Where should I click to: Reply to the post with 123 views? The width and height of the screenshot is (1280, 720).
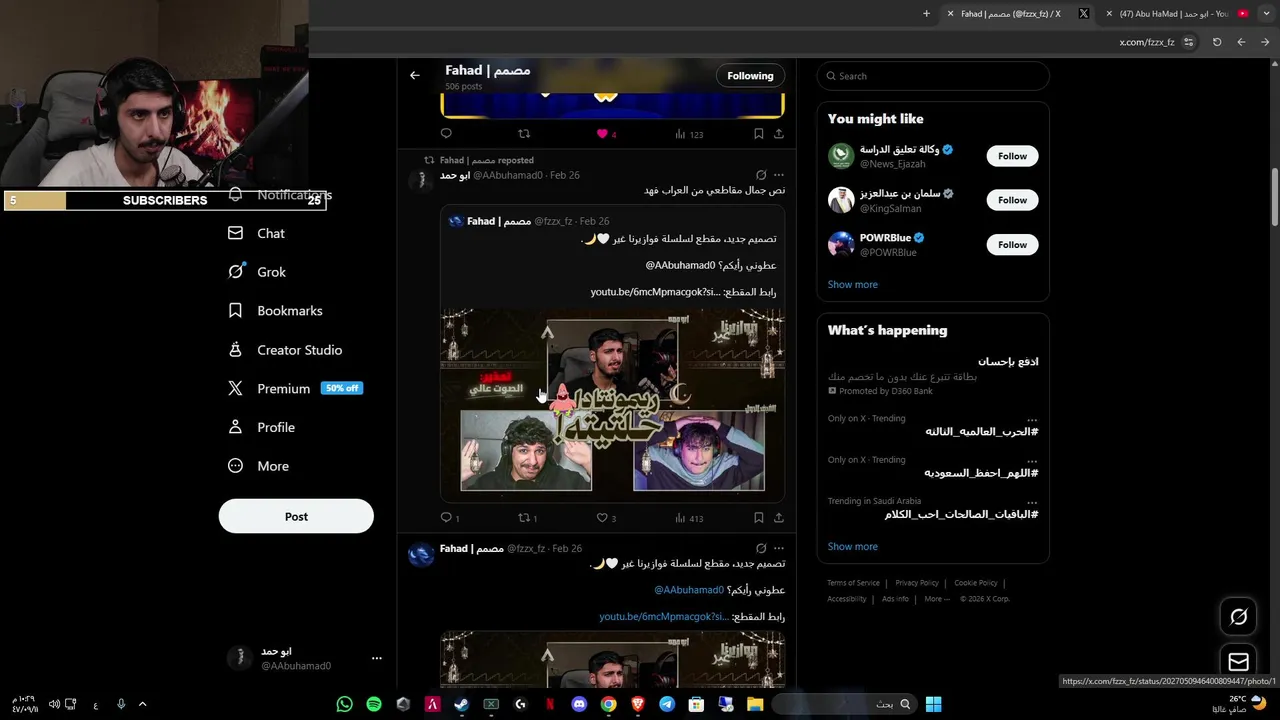(x=446, y=133)
